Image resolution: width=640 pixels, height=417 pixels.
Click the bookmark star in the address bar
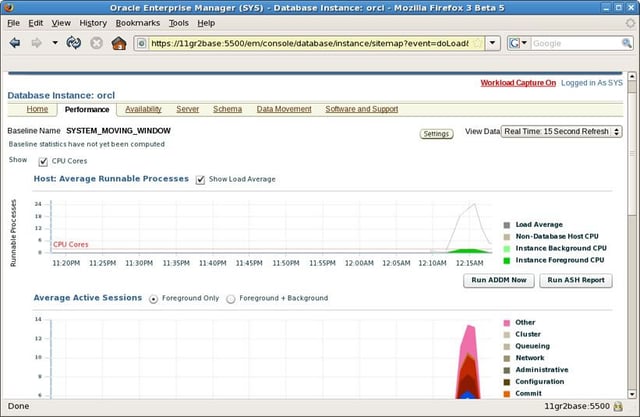(478, 43)
